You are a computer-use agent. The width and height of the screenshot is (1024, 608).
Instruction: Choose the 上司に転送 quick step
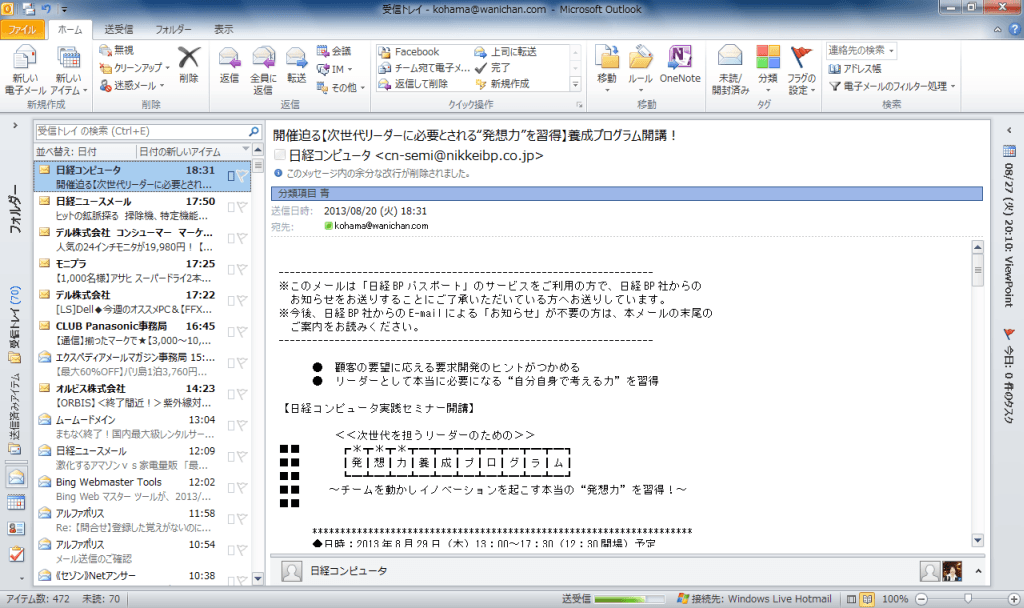pyautogui.click(x=505, y=52)
